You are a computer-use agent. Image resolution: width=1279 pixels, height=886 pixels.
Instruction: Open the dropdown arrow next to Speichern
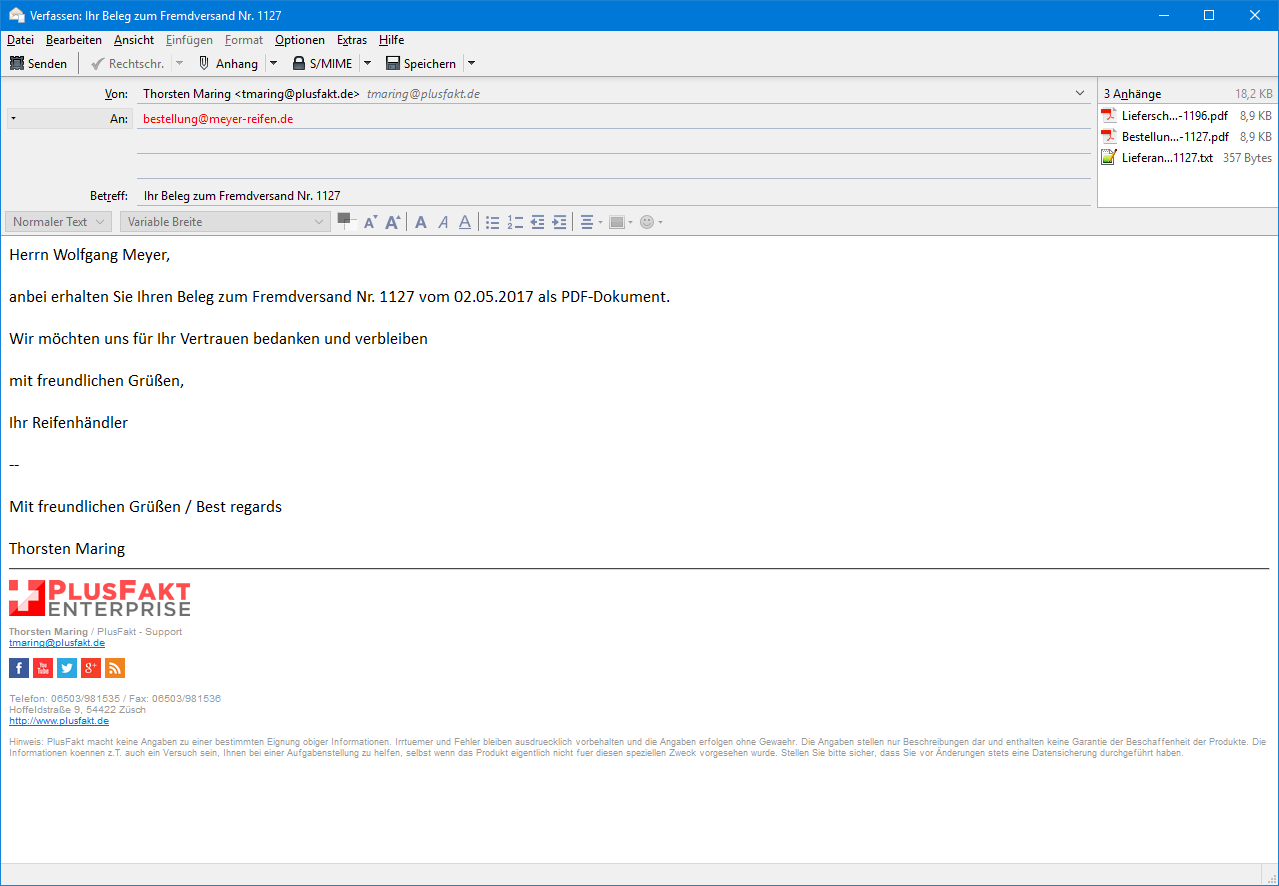[471, 63]
